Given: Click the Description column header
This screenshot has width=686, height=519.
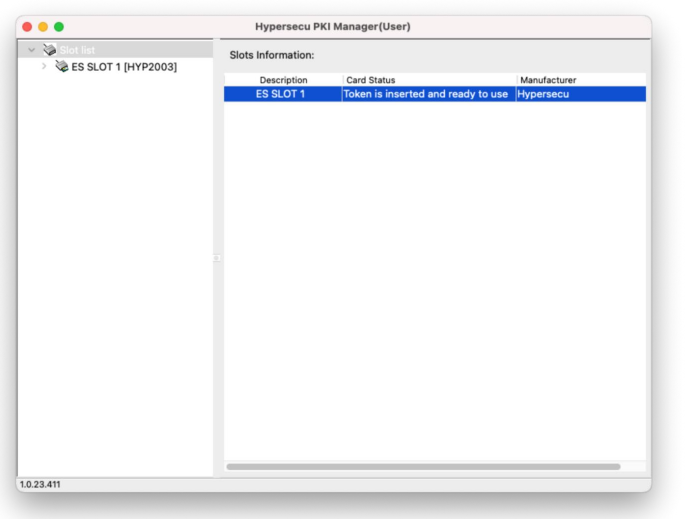Looking at the screenshot, I should pyautogui.click(x=284, y=80).
